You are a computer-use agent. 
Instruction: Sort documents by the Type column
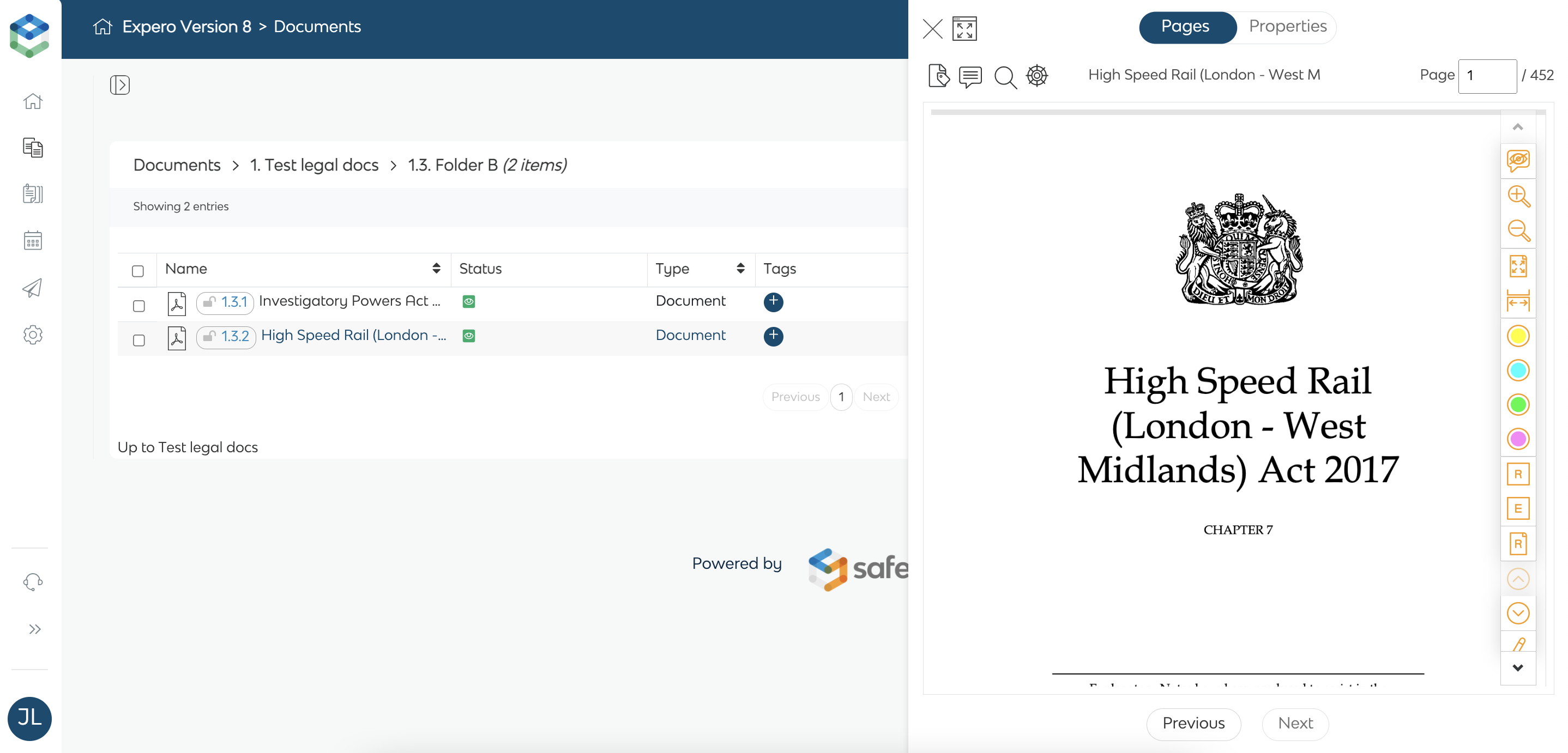(x=740, y=268)
